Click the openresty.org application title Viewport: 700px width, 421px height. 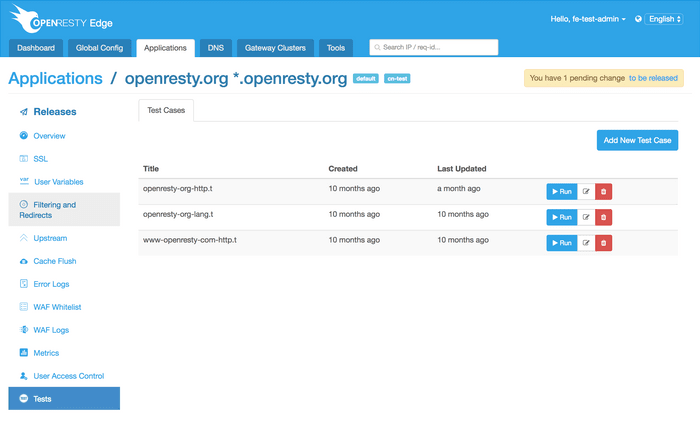[236, 79]
